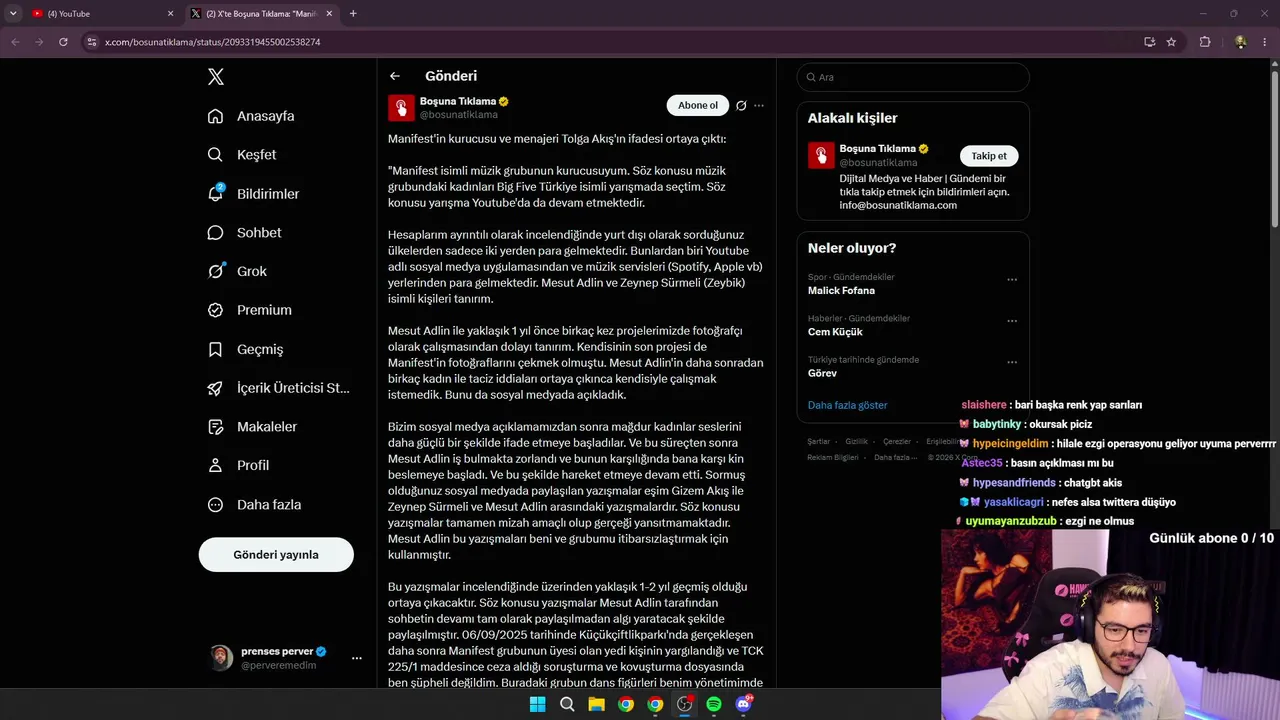The image size is (1280, 720).
Task: Open File Explorer from the taskbar
Action: [x=596, y=704]
